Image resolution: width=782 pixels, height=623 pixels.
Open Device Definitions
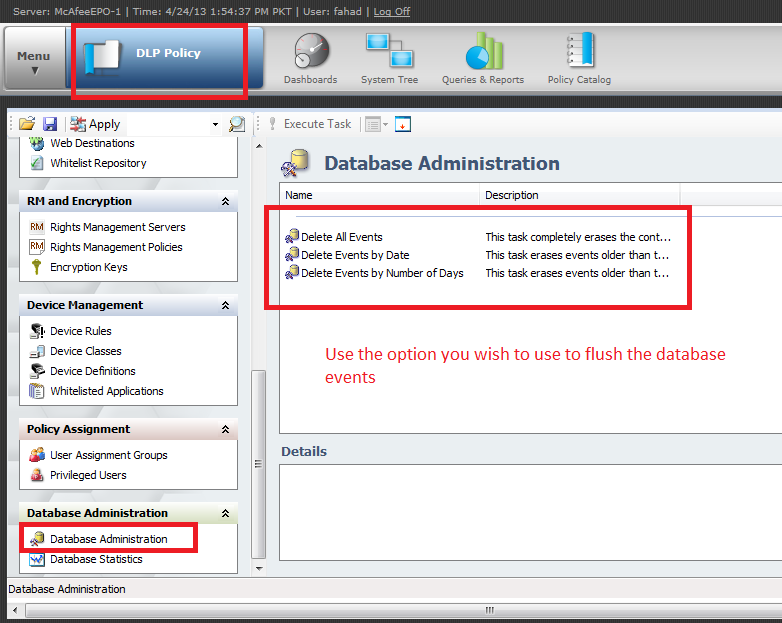tap(93, 371)
